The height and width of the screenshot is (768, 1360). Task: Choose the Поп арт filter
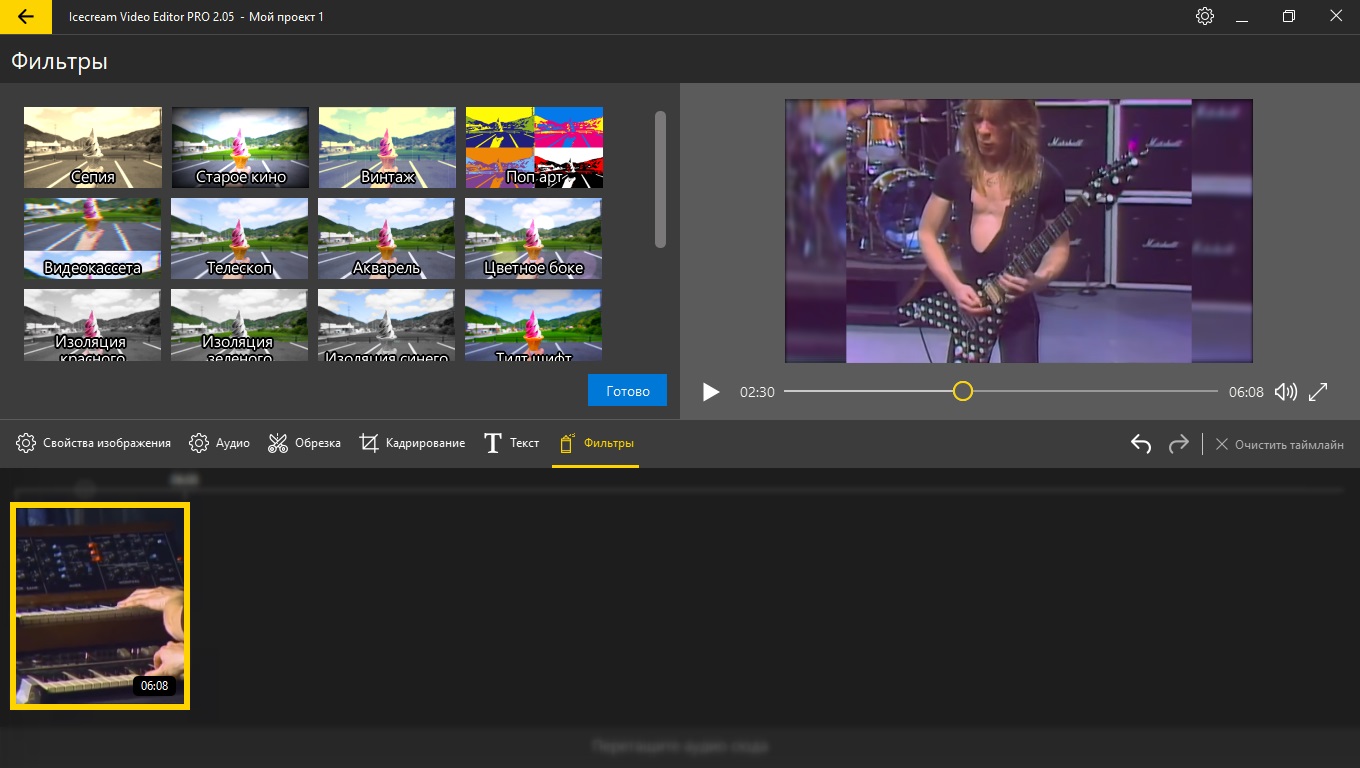point(534,147)
